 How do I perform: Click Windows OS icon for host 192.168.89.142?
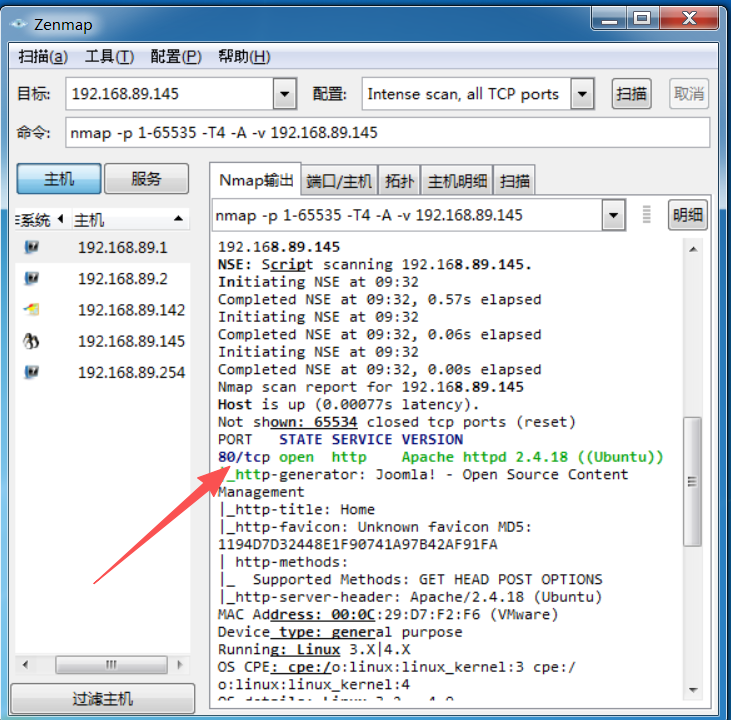(x=31, y=309)
